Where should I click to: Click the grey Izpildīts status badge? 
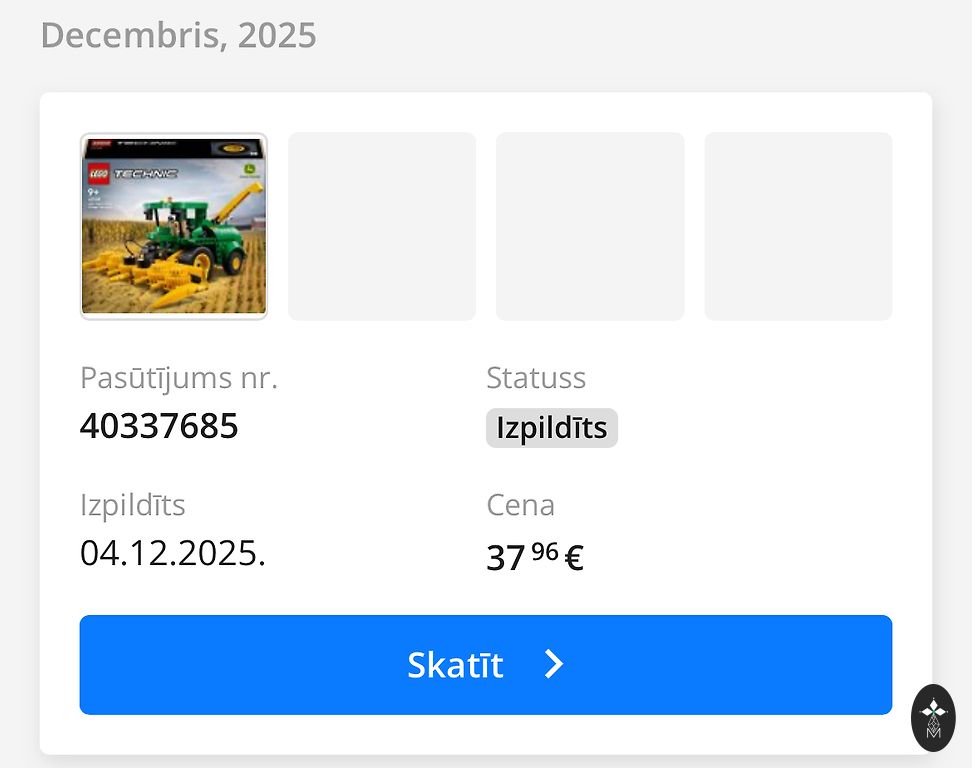click(x=552, y=428)
